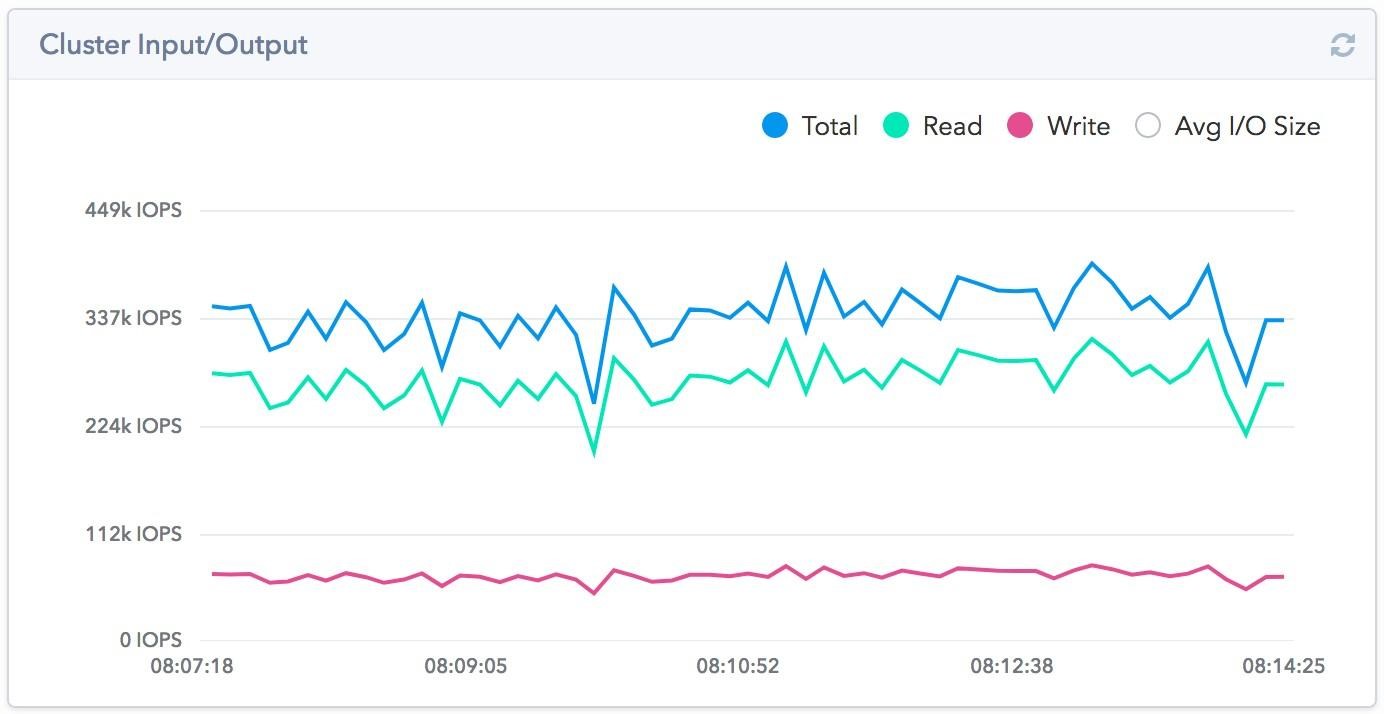Click the dip in the green Read line
This screenshot has height=714, width=1384.
click(592, 455)
